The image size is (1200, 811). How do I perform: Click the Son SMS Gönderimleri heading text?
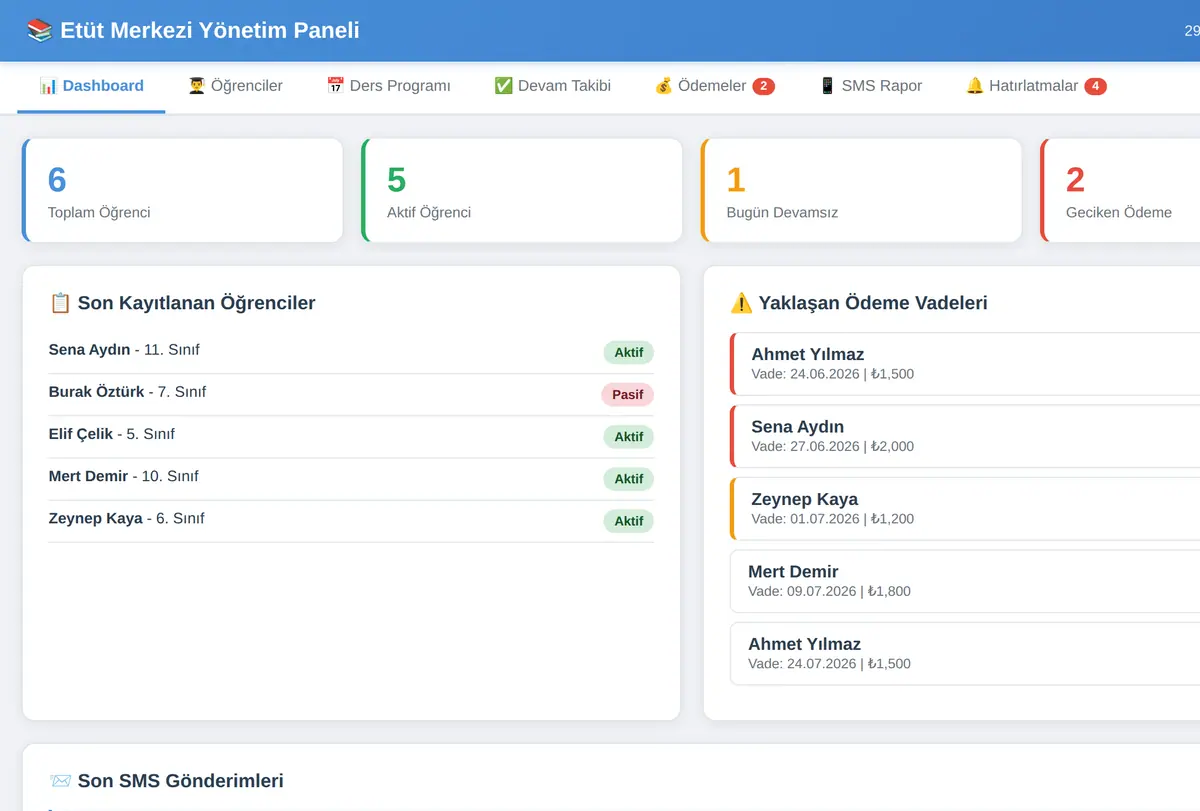click(x=181, y=781)
